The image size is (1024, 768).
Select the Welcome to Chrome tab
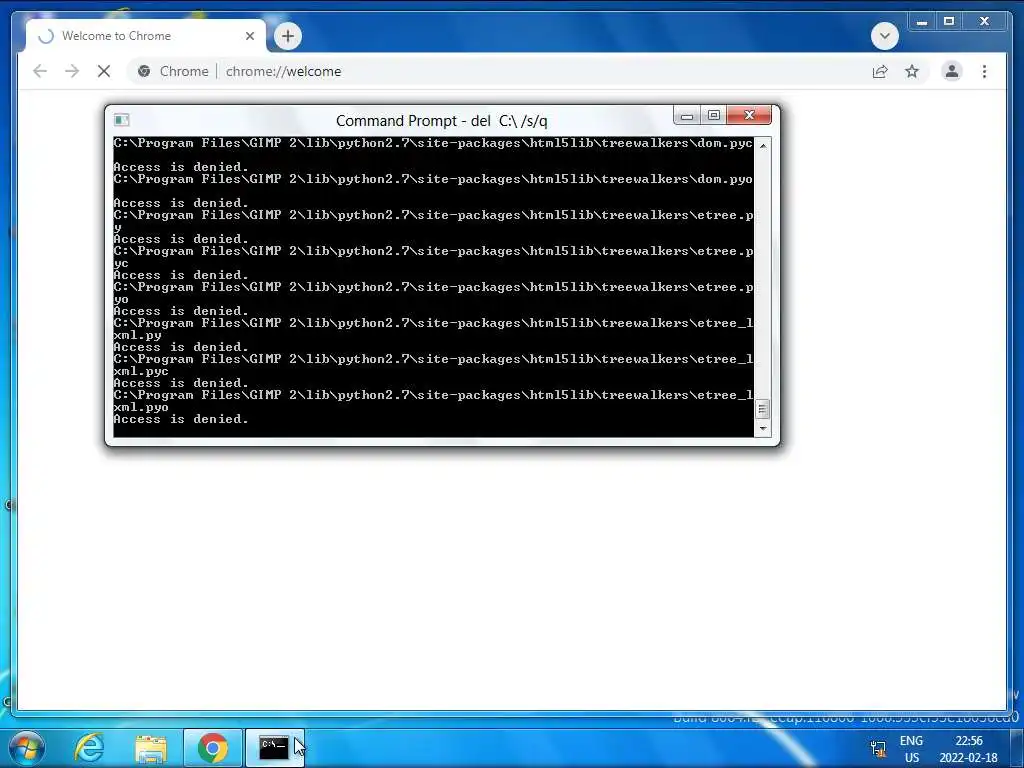click(x=146, y=36)
